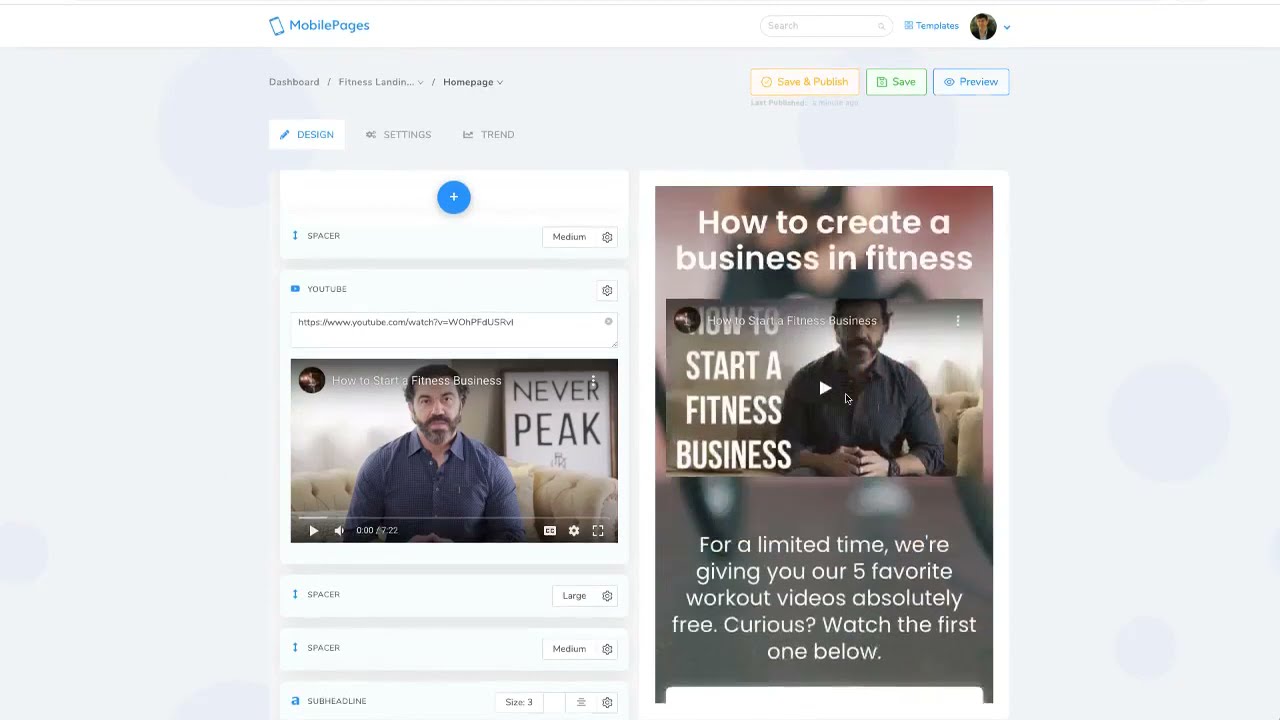
Task: Go to Dashboard breadcrumb
Action: point(294,82)
